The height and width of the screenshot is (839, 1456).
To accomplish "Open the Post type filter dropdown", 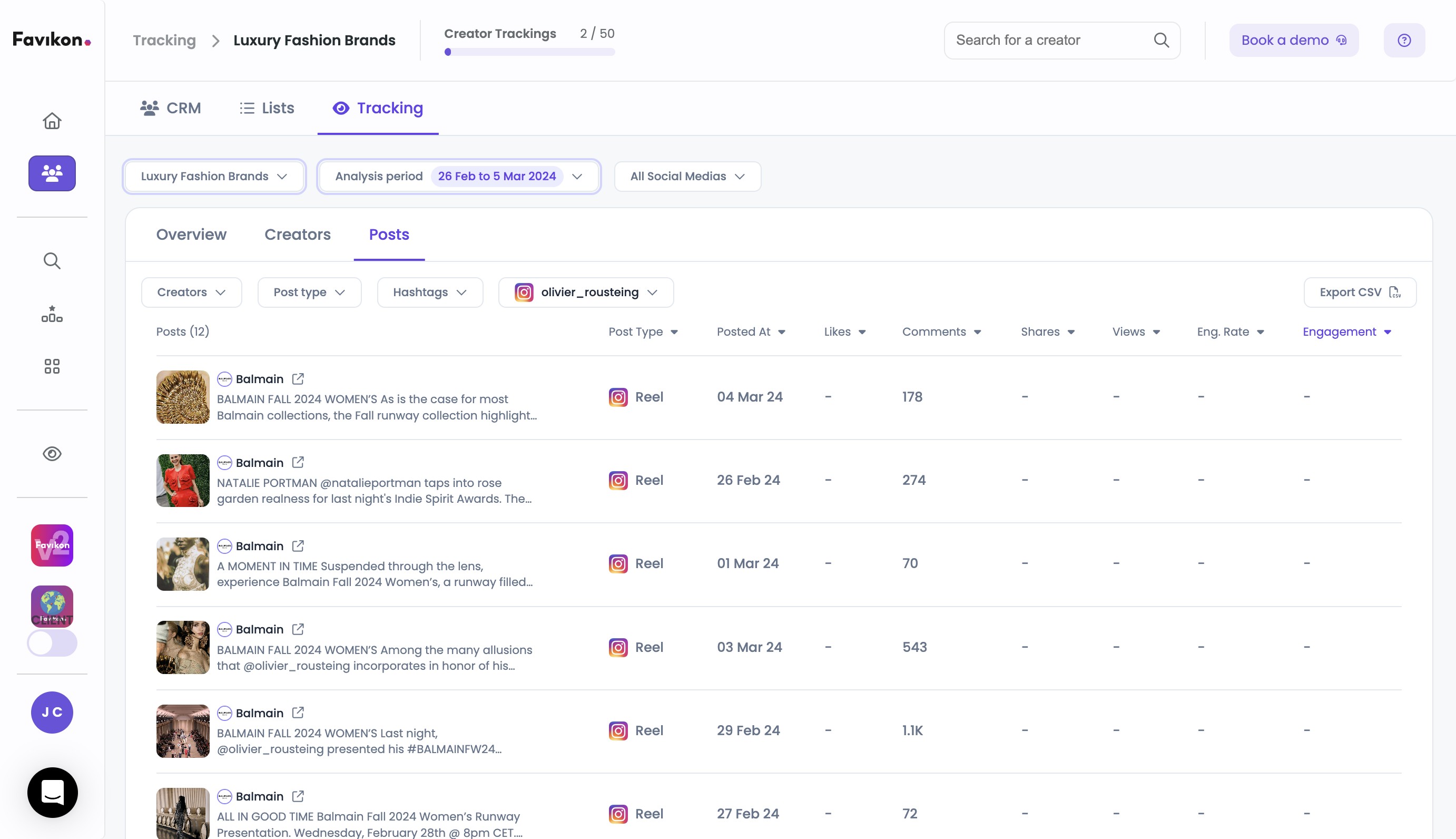I will (309, 292).
